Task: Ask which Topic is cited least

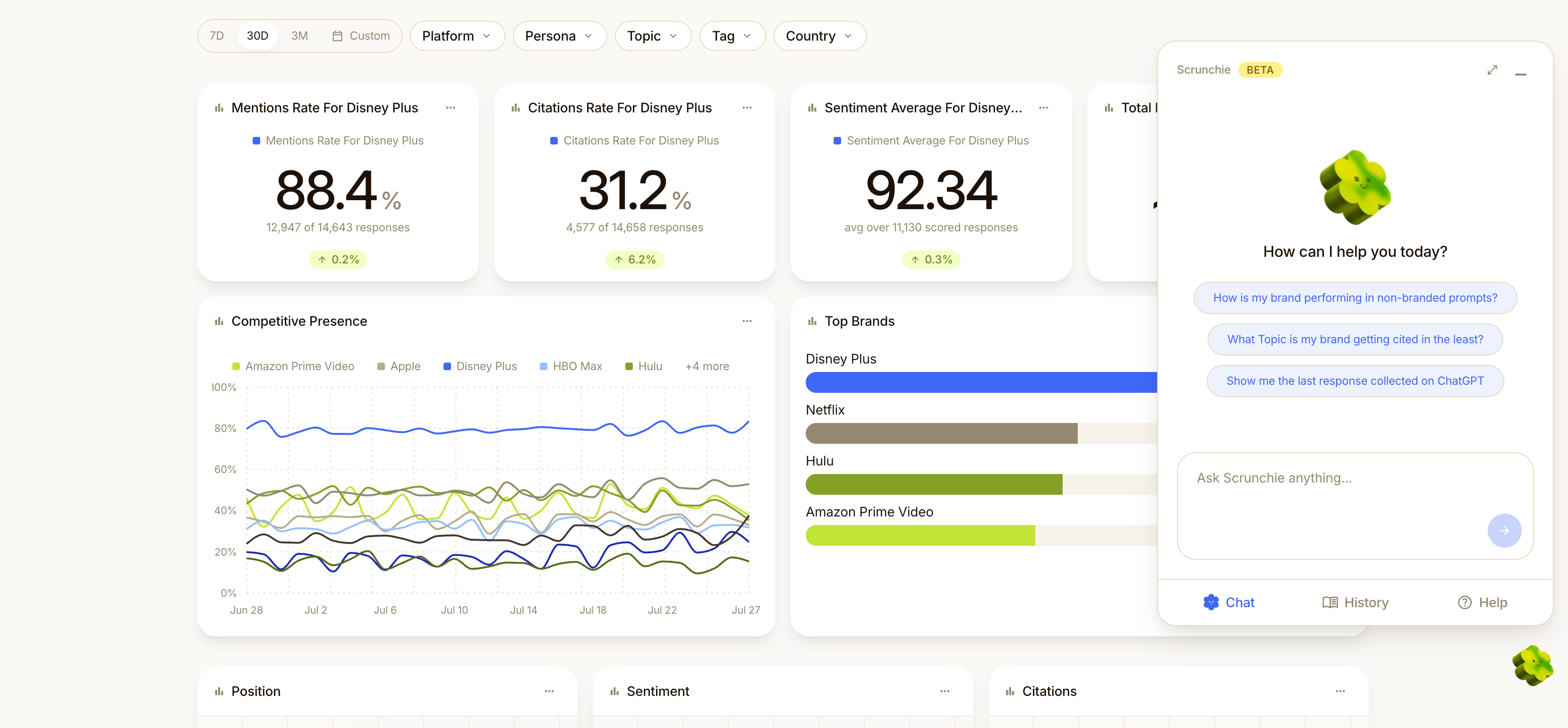Action: [1355, 339]
